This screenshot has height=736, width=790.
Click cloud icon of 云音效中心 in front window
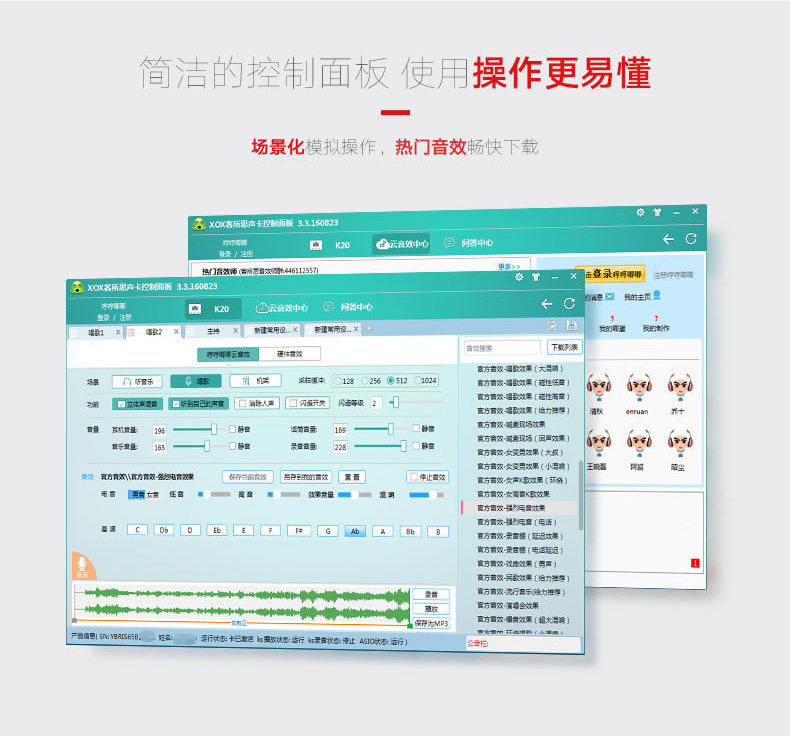262,307
